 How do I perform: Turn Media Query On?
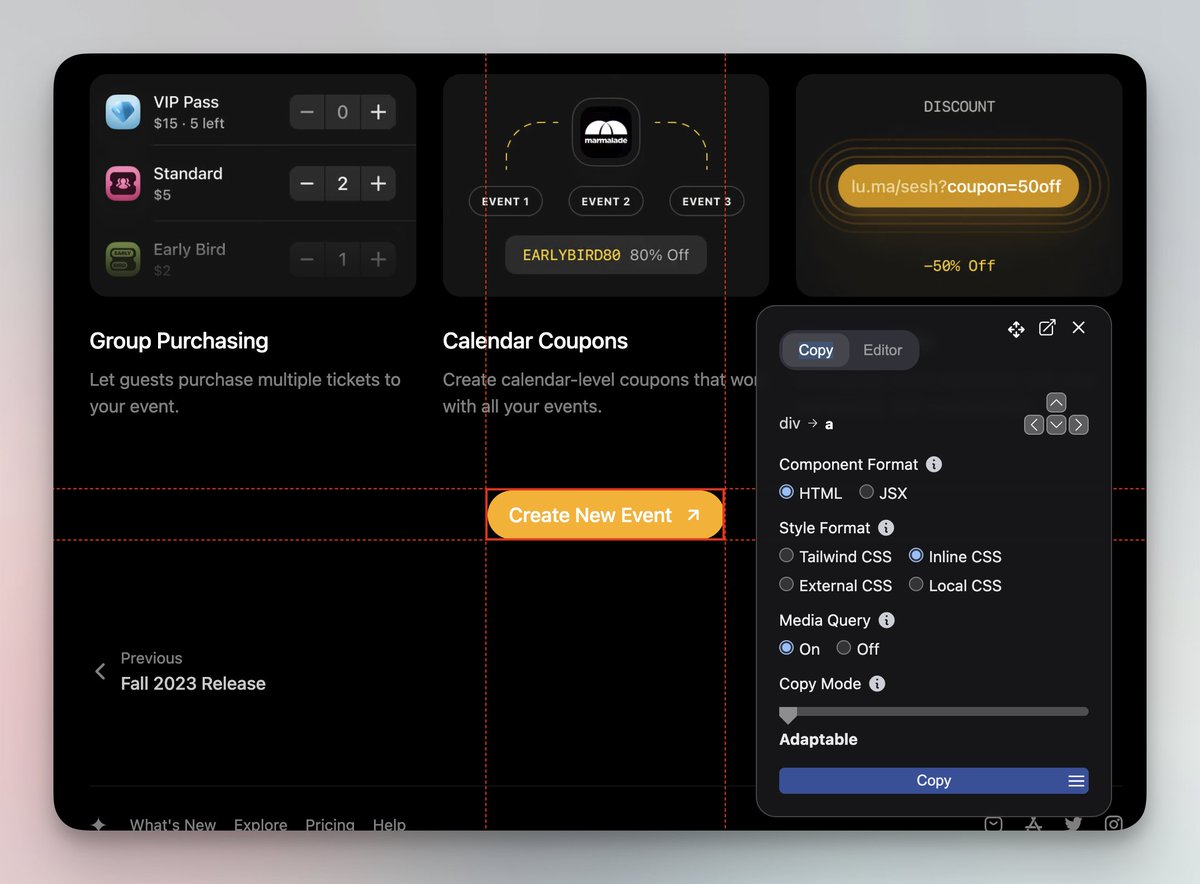[x=786, y=648]
